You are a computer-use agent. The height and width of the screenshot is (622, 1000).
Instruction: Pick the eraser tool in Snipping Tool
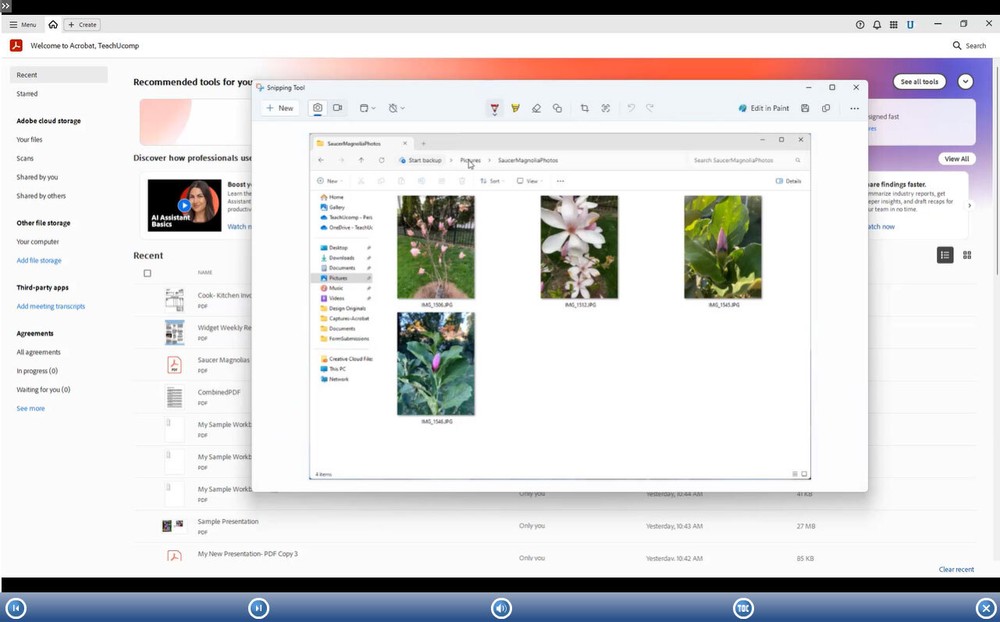[536, 108]
